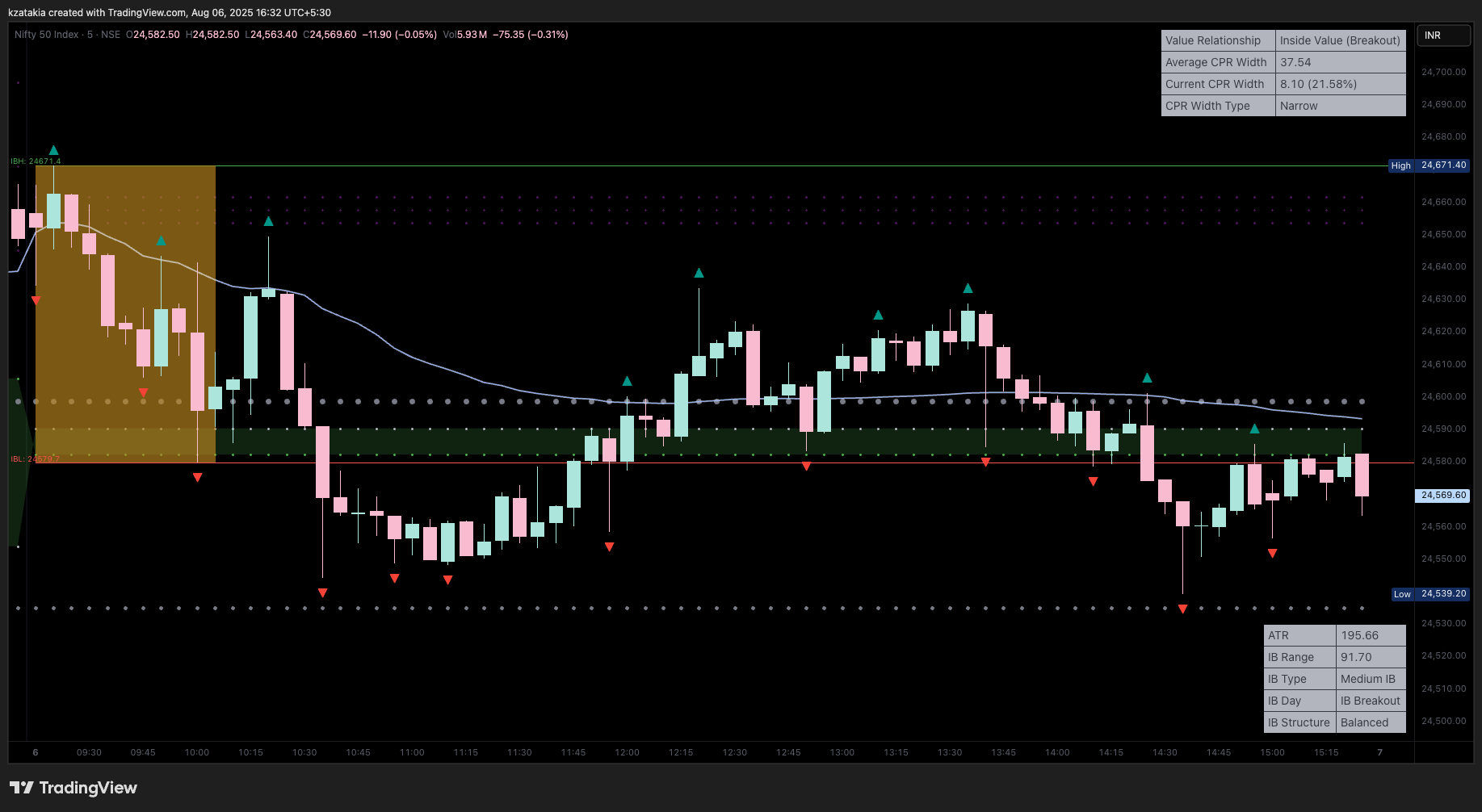Click the IB Range value 91.70
The width and height of the screenshot is (1482, 812).
[x=1371, y=657]
